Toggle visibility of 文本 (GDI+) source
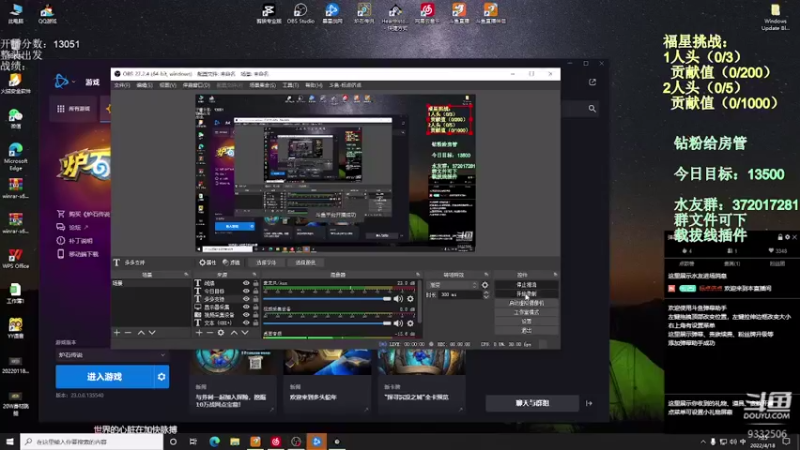 (x=246, y=323)
